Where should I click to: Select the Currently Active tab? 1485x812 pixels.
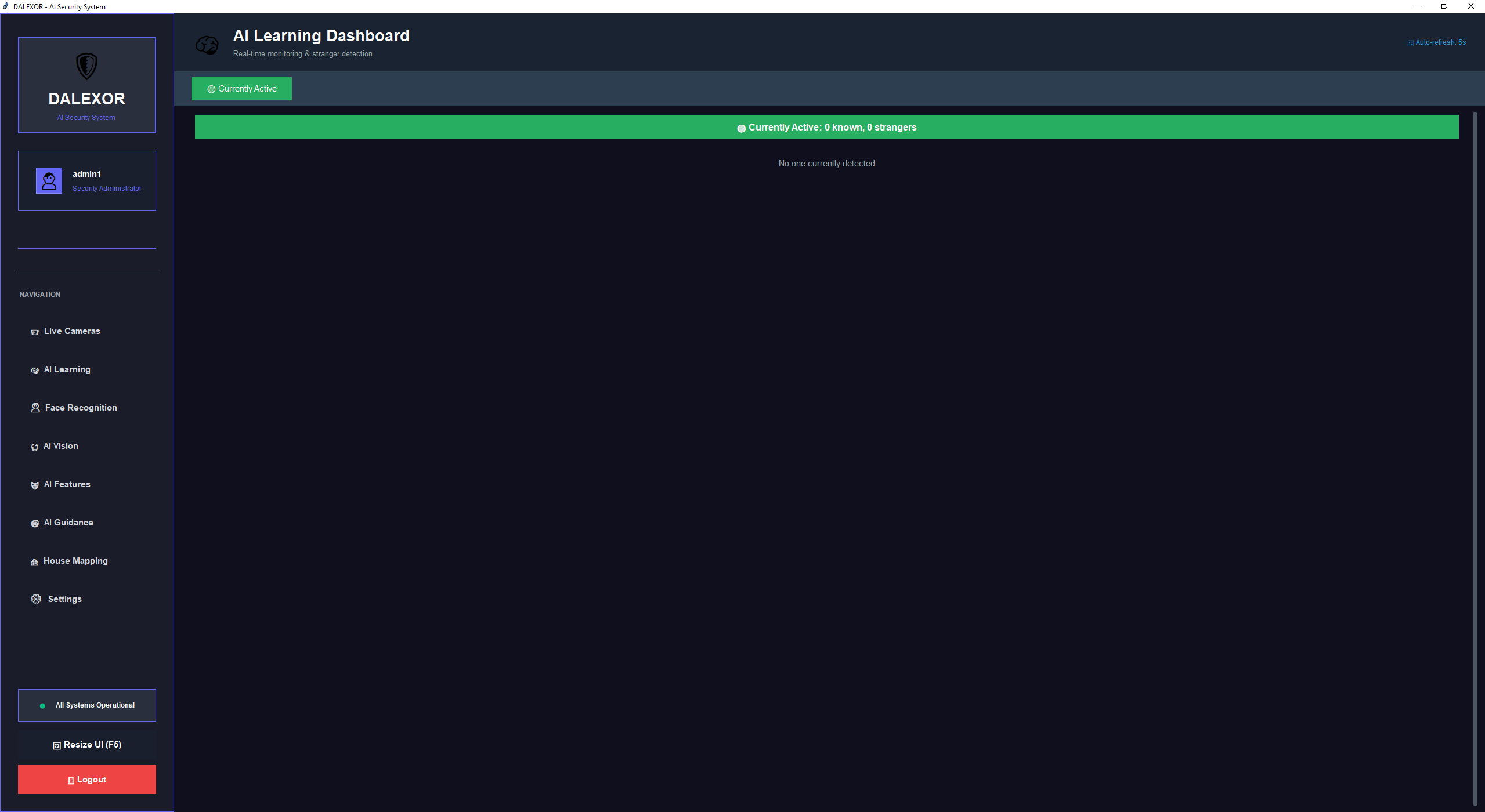241,89
